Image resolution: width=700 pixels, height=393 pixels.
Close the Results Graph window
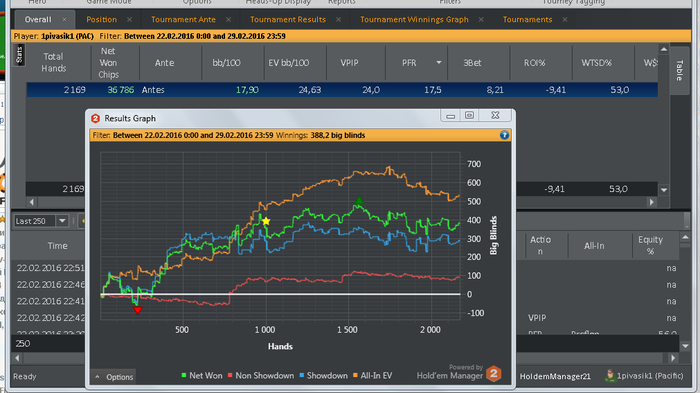pos(495,115)
